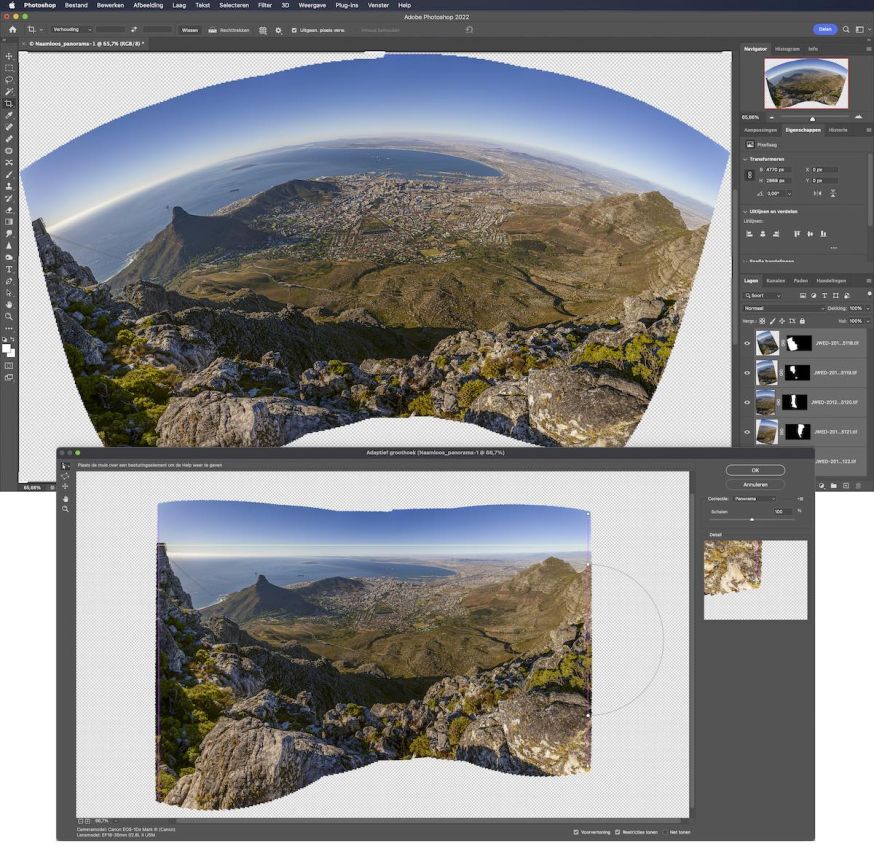Open crop settings gear icon

click(278, 30)
